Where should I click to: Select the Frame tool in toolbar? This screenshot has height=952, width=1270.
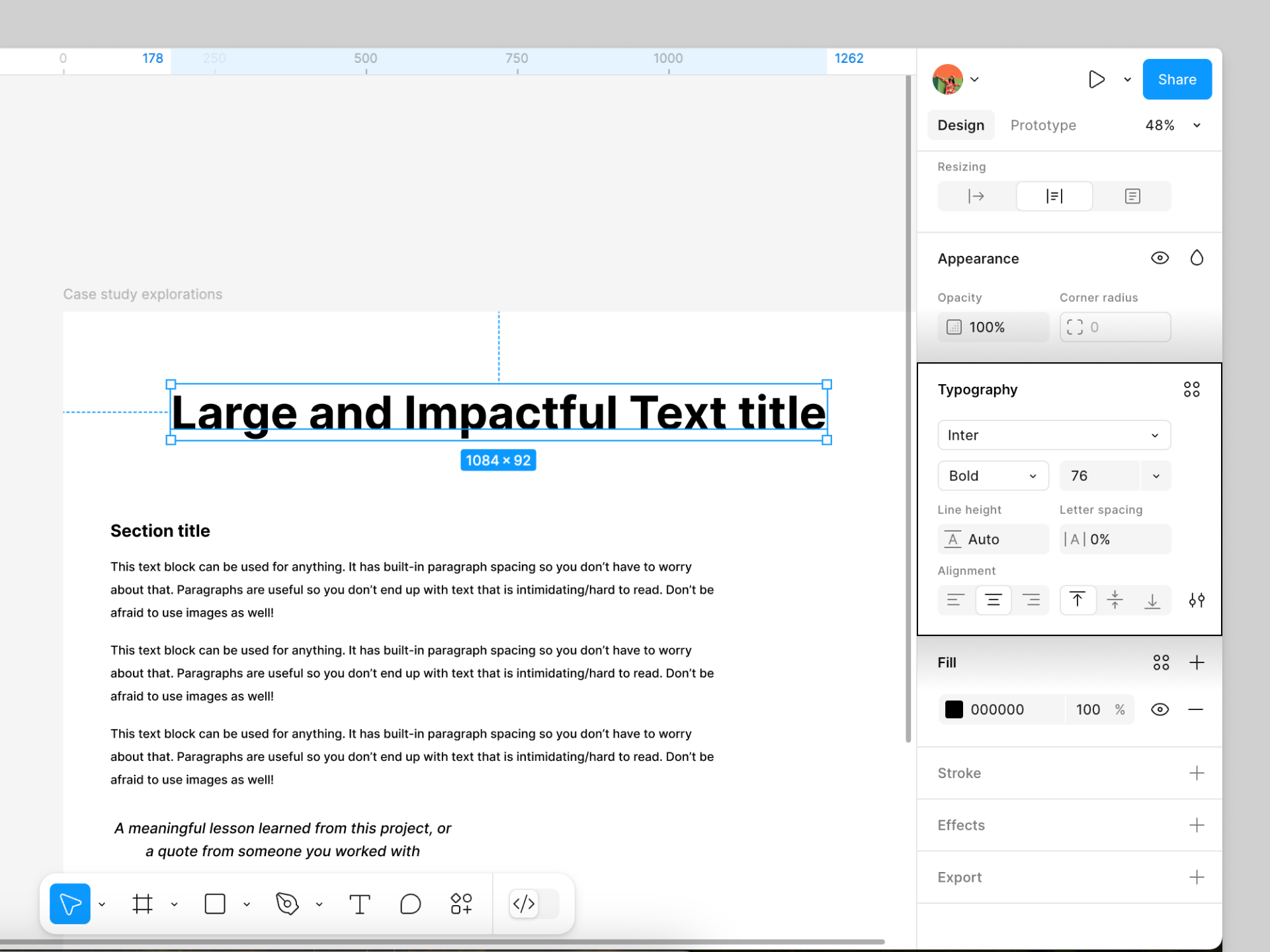click(x=142, y=903)
